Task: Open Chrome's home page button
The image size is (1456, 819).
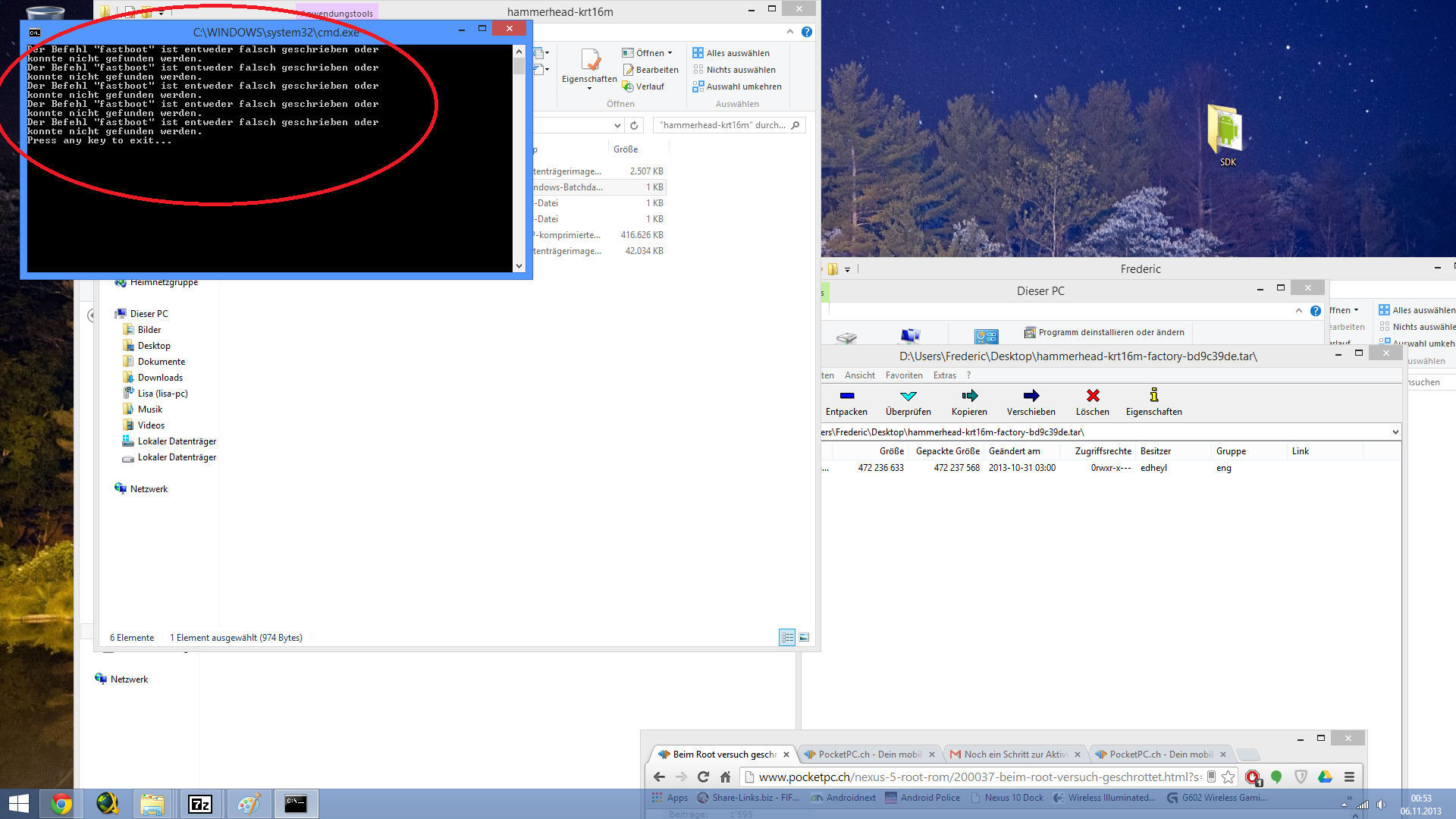Action: [725, 777]
